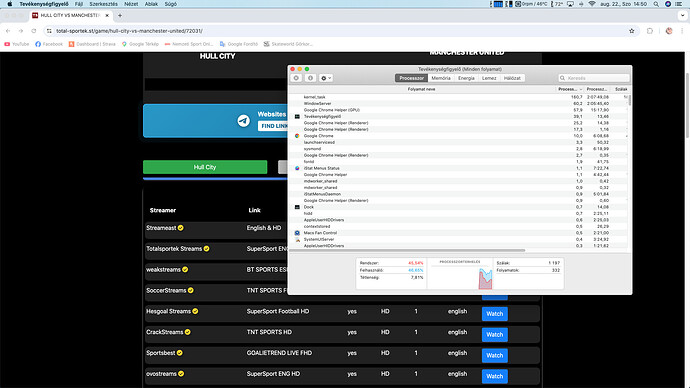This screenshot has height=388, width=690.
Task: Select the fontd process row
Action: [458, 161]
